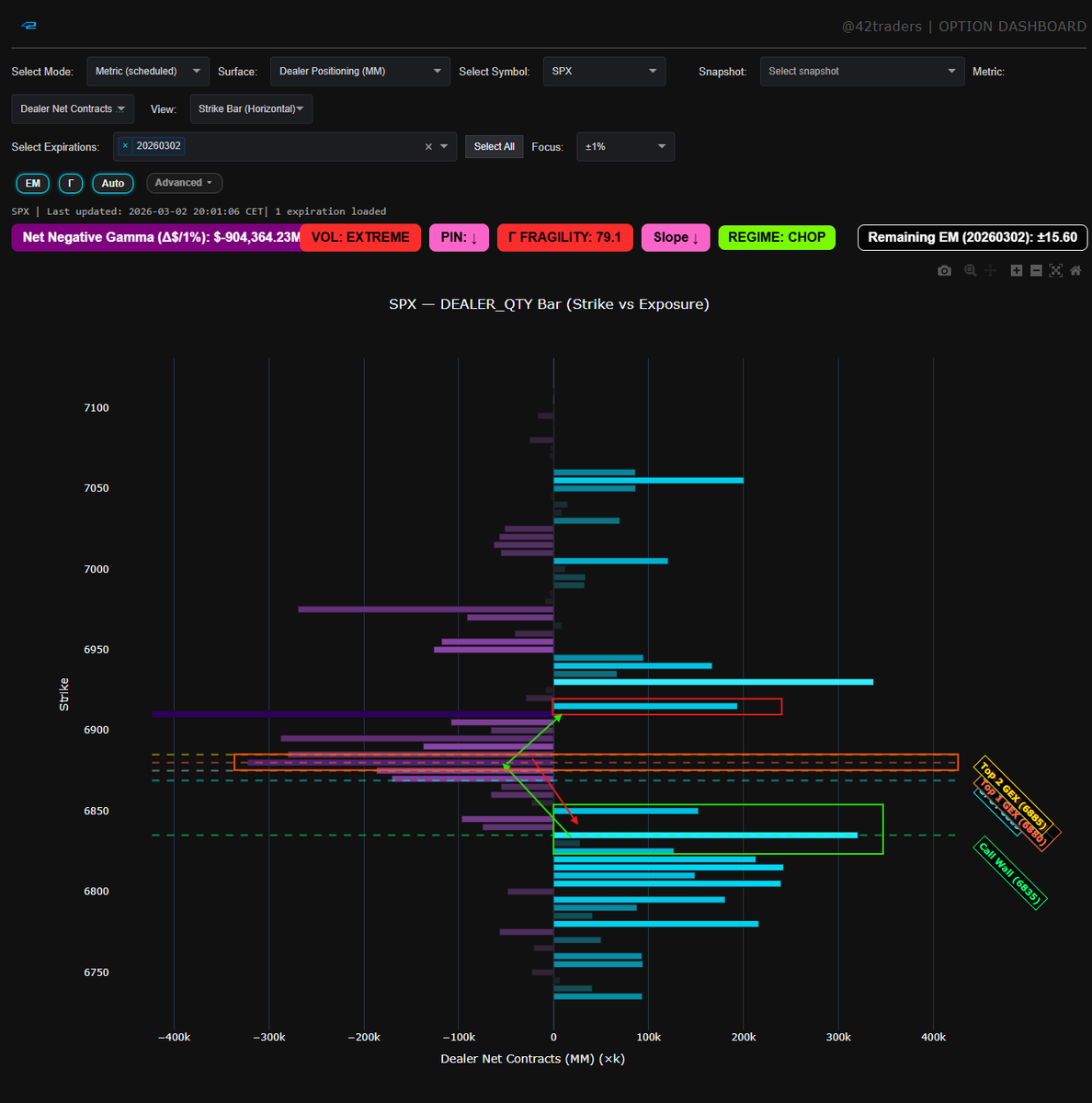Reset chart axes with the home icon
Viewport: 1092px width, 1103px height.
pos(1075,270)
